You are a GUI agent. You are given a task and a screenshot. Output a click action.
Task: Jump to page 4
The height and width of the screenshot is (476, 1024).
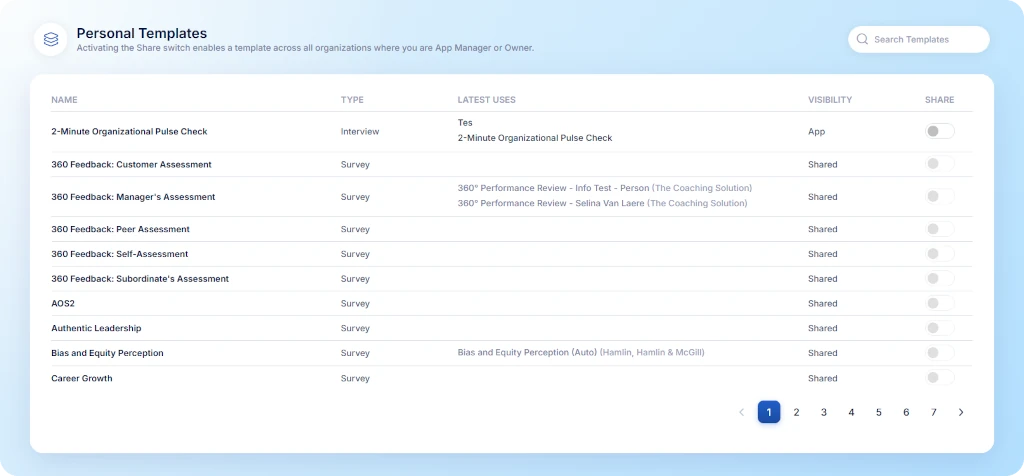[851, 412]
